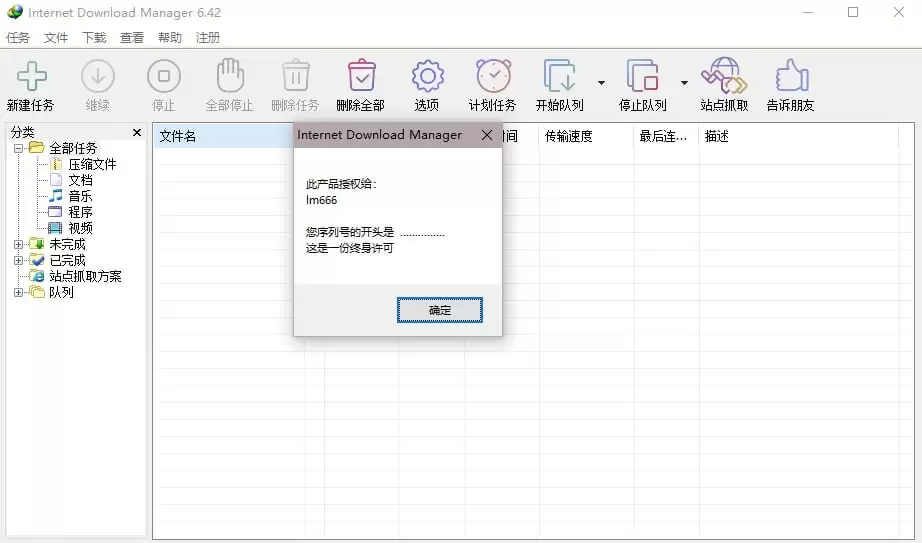Select the 站点抓取方案 tree item
Viewport: 922px width, 543px height.
[x=85, y=276]
